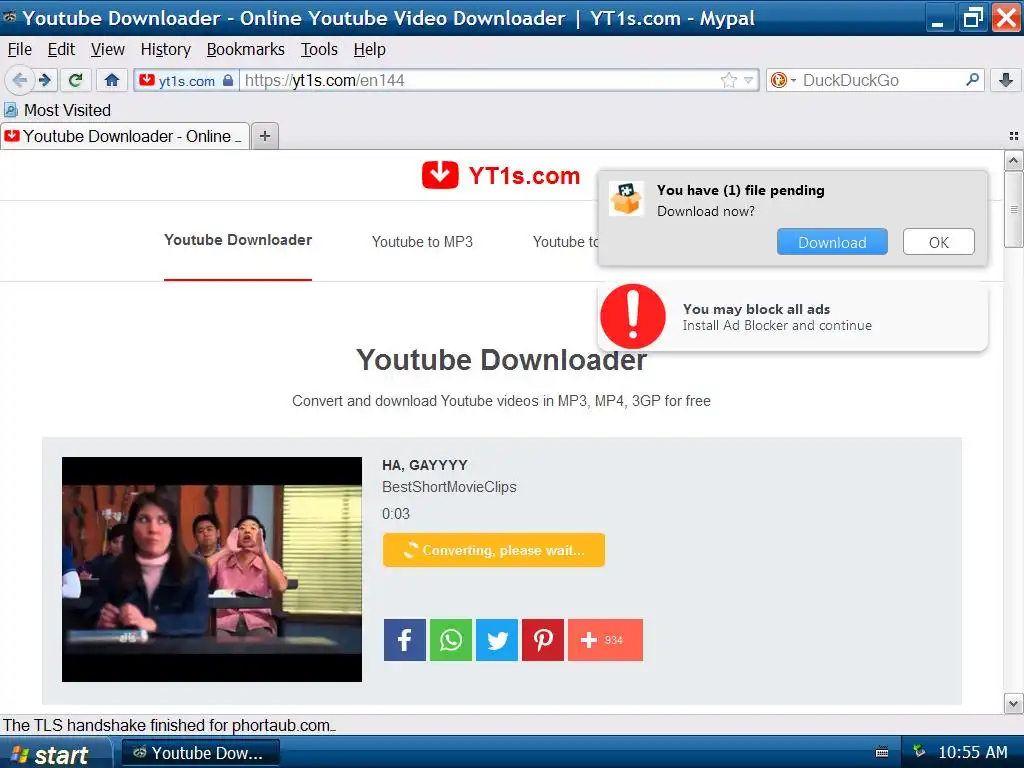Click the URL address field
Image resolution: width=1024 pixels, height=768 pixels.
coord(480,80)
